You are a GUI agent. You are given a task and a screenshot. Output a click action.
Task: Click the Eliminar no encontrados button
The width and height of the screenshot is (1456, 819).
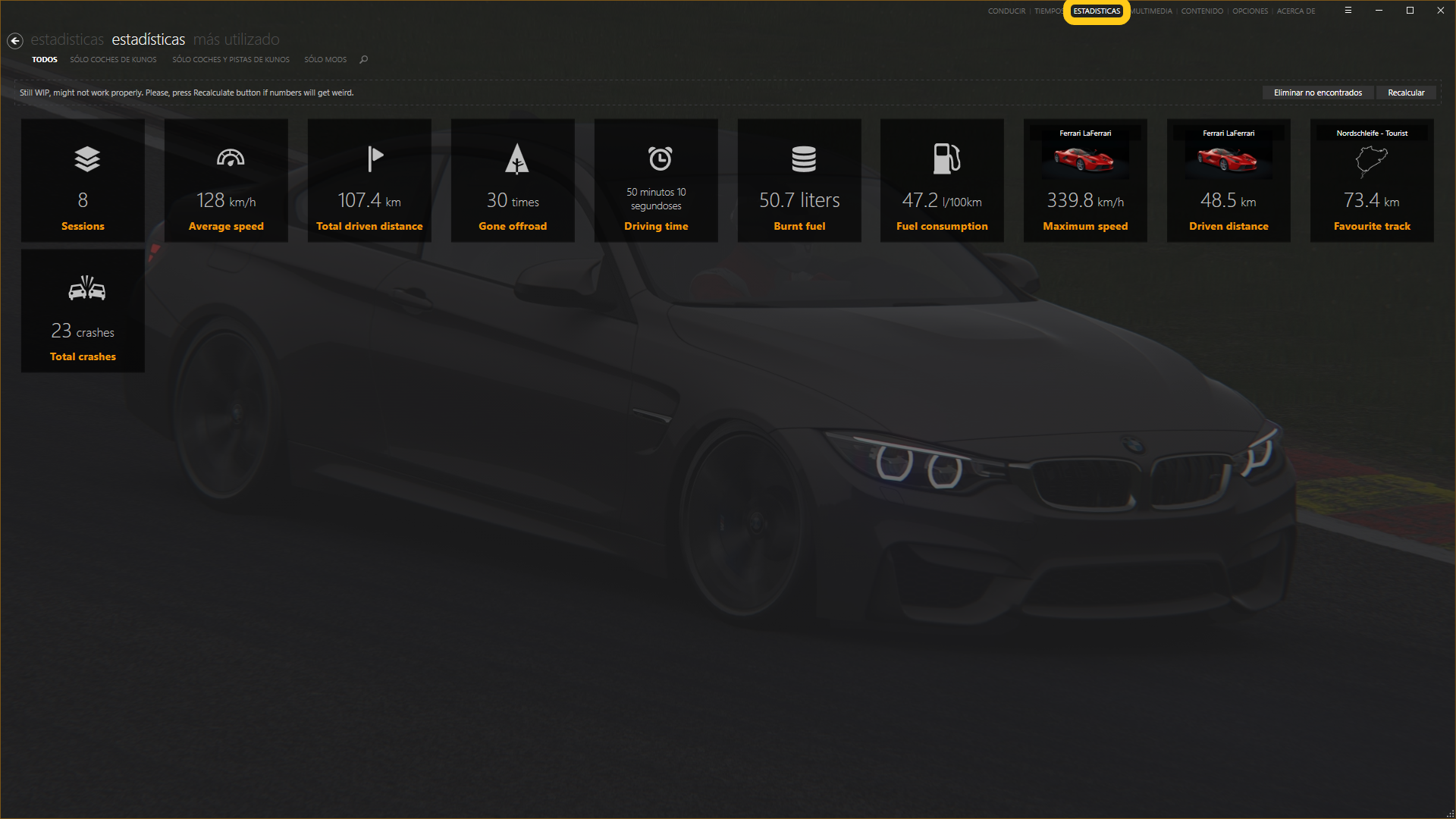[1317, 93]
